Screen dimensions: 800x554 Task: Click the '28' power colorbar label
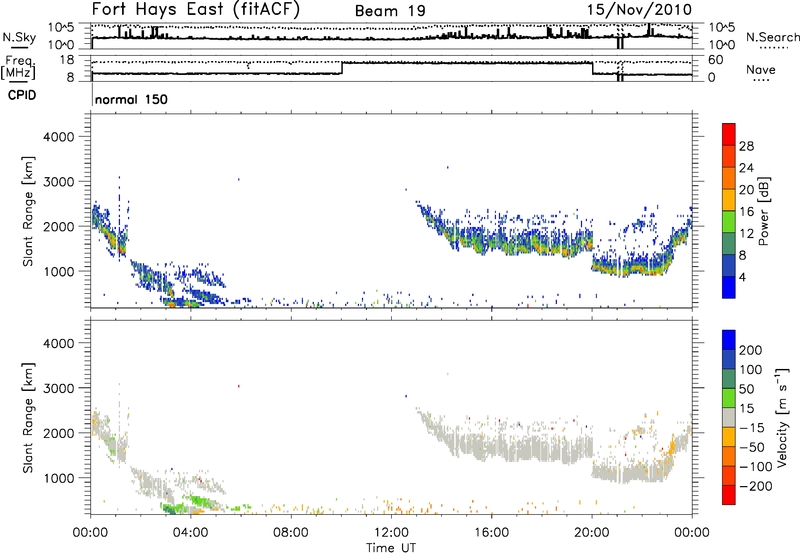tap(746, 146)
